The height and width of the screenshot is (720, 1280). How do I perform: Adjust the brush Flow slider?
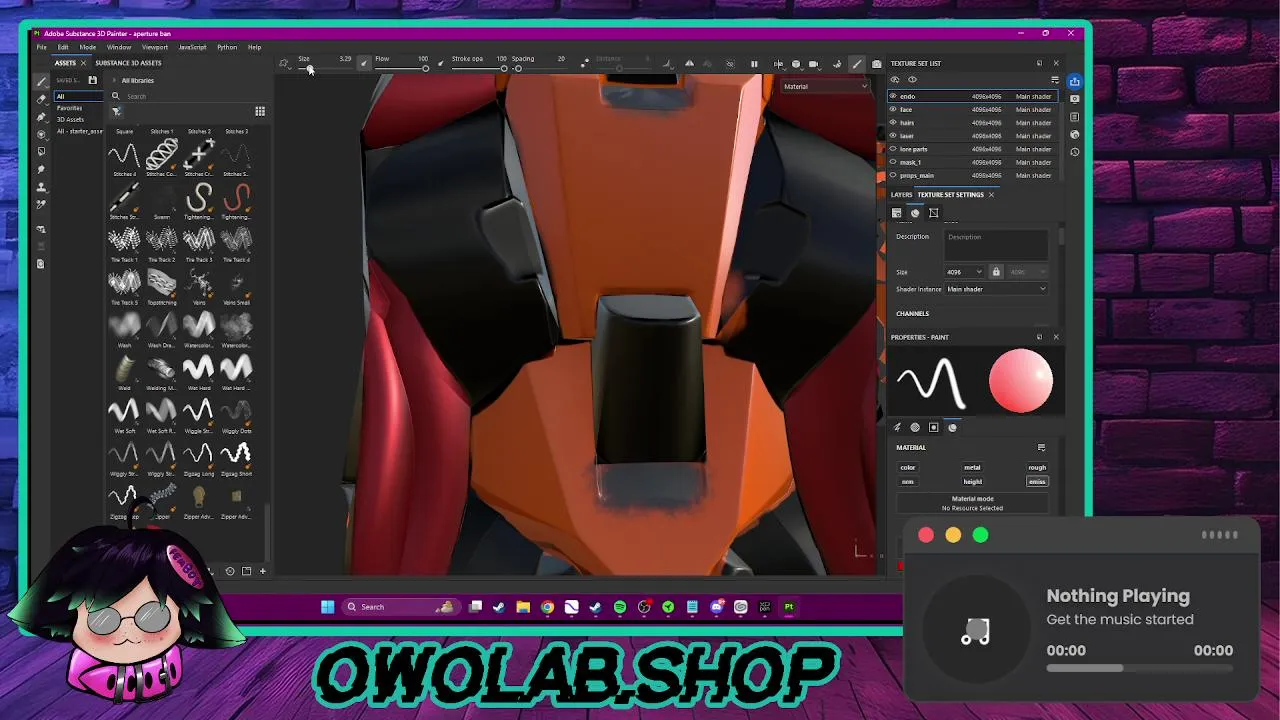click(x=402, y=68)
